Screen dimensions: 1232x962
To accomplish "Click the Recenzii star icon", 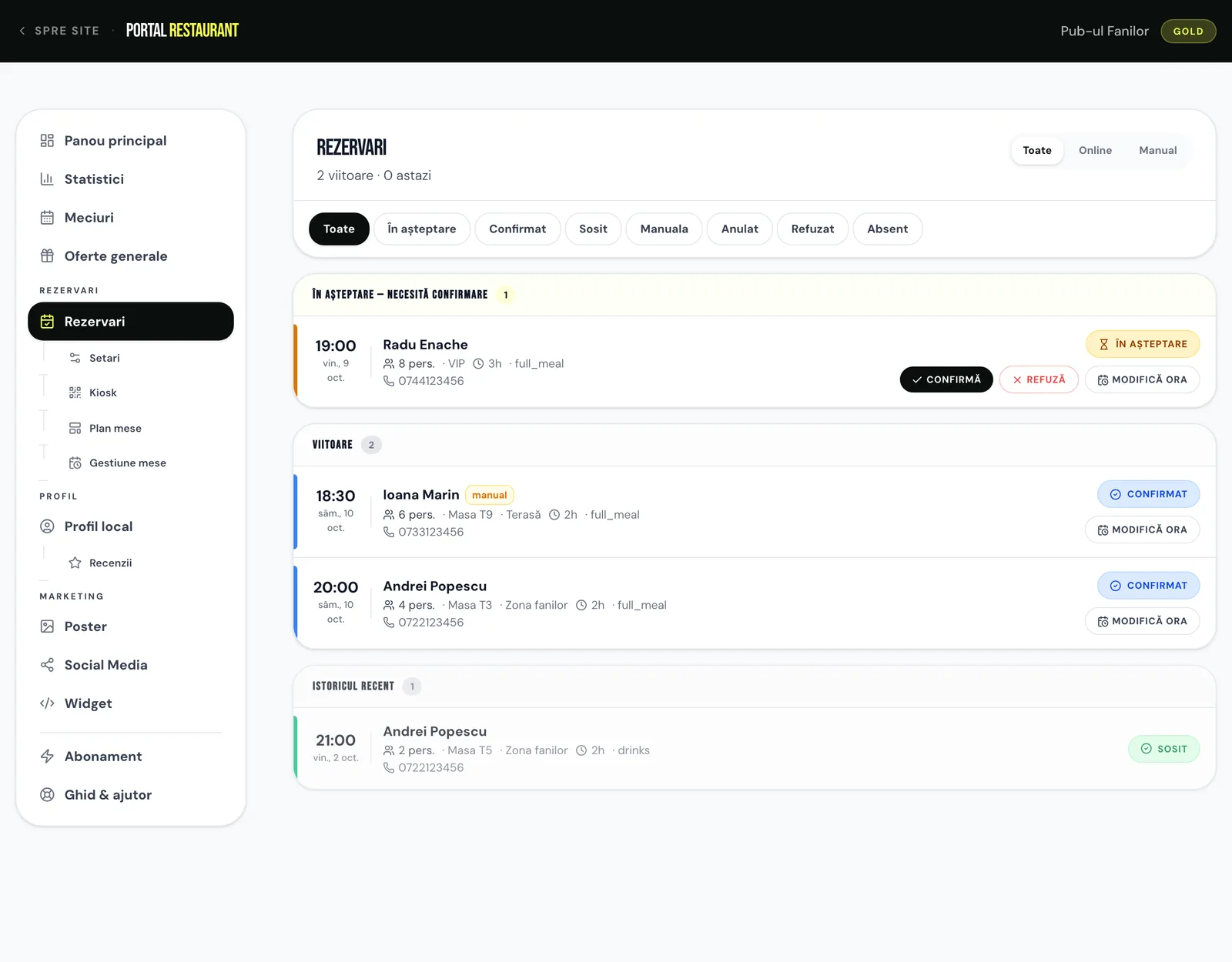I will point(75,563).
